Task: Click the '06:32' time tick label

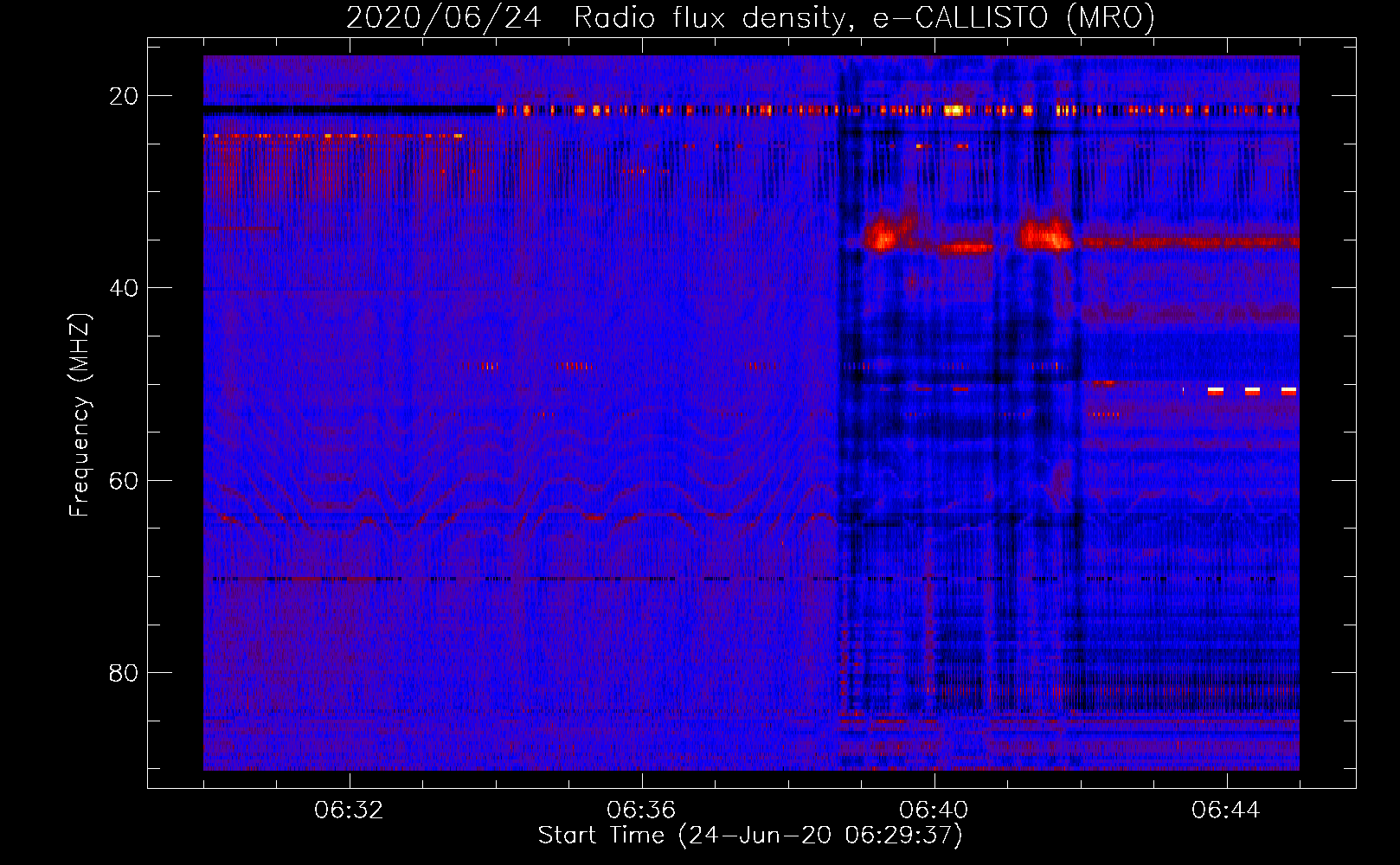Action: click(349, 811)
